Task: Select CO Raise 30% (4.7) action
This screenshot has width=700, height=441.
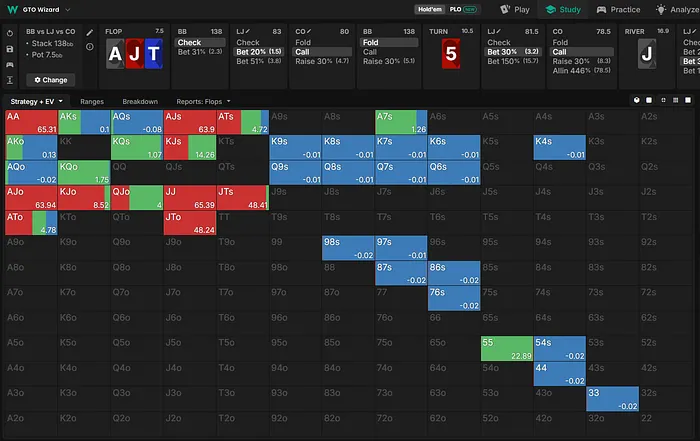Action: point(322,61)
